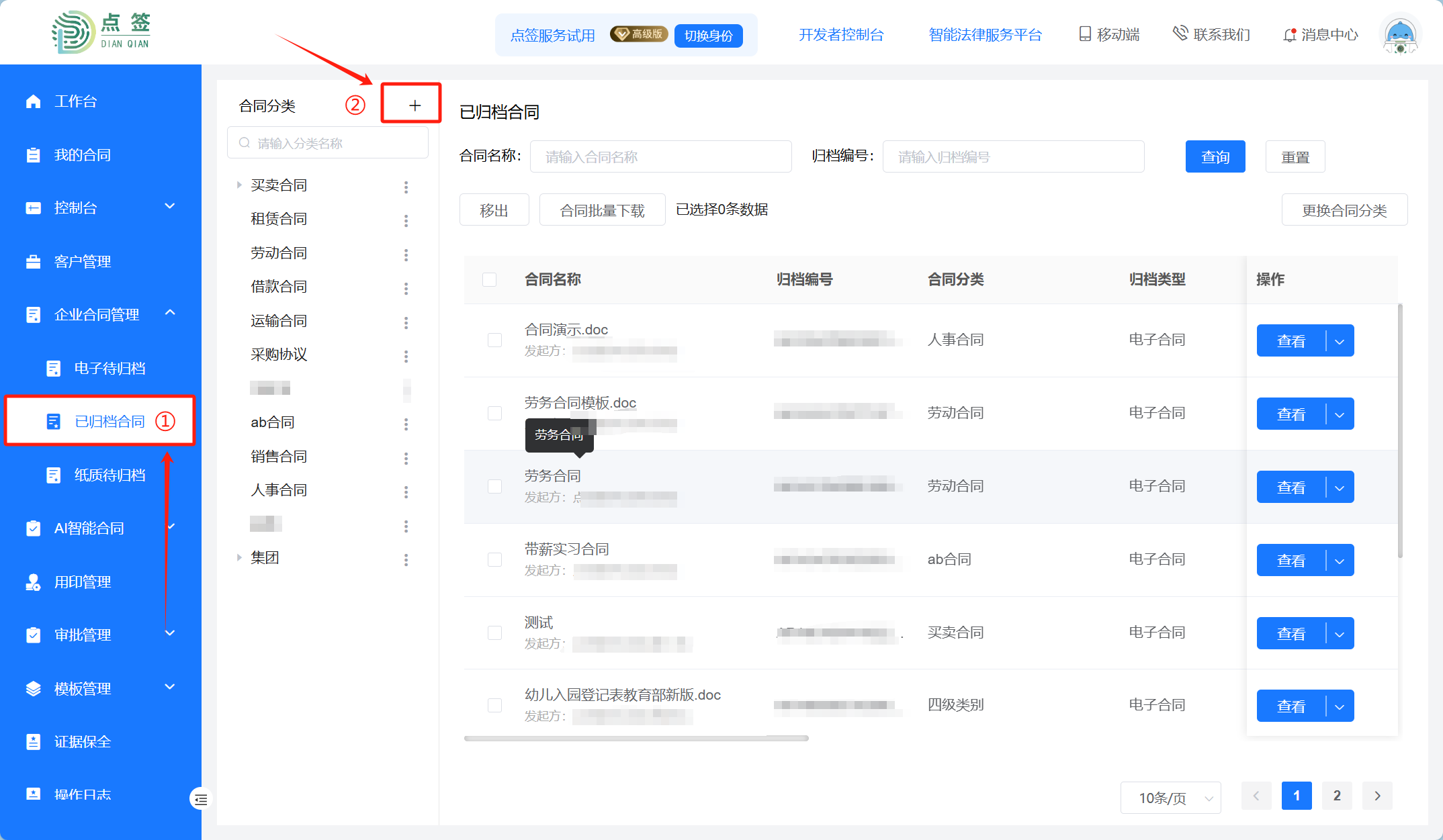Check the 带薪实习合同 row checkbox

coord(494,559)
